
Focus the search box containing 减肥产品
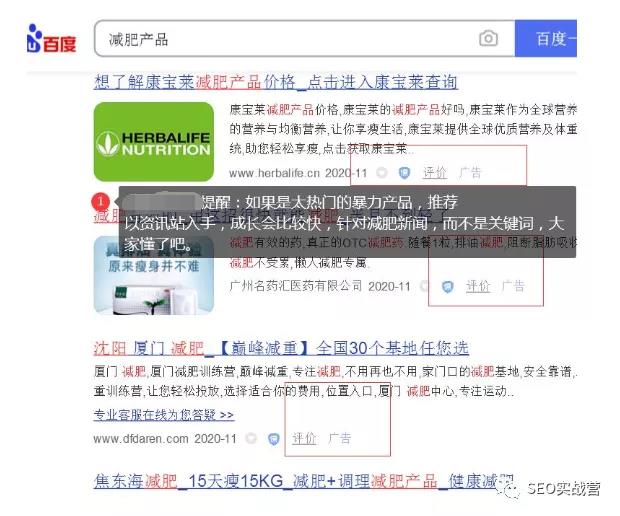coord(304,39)
